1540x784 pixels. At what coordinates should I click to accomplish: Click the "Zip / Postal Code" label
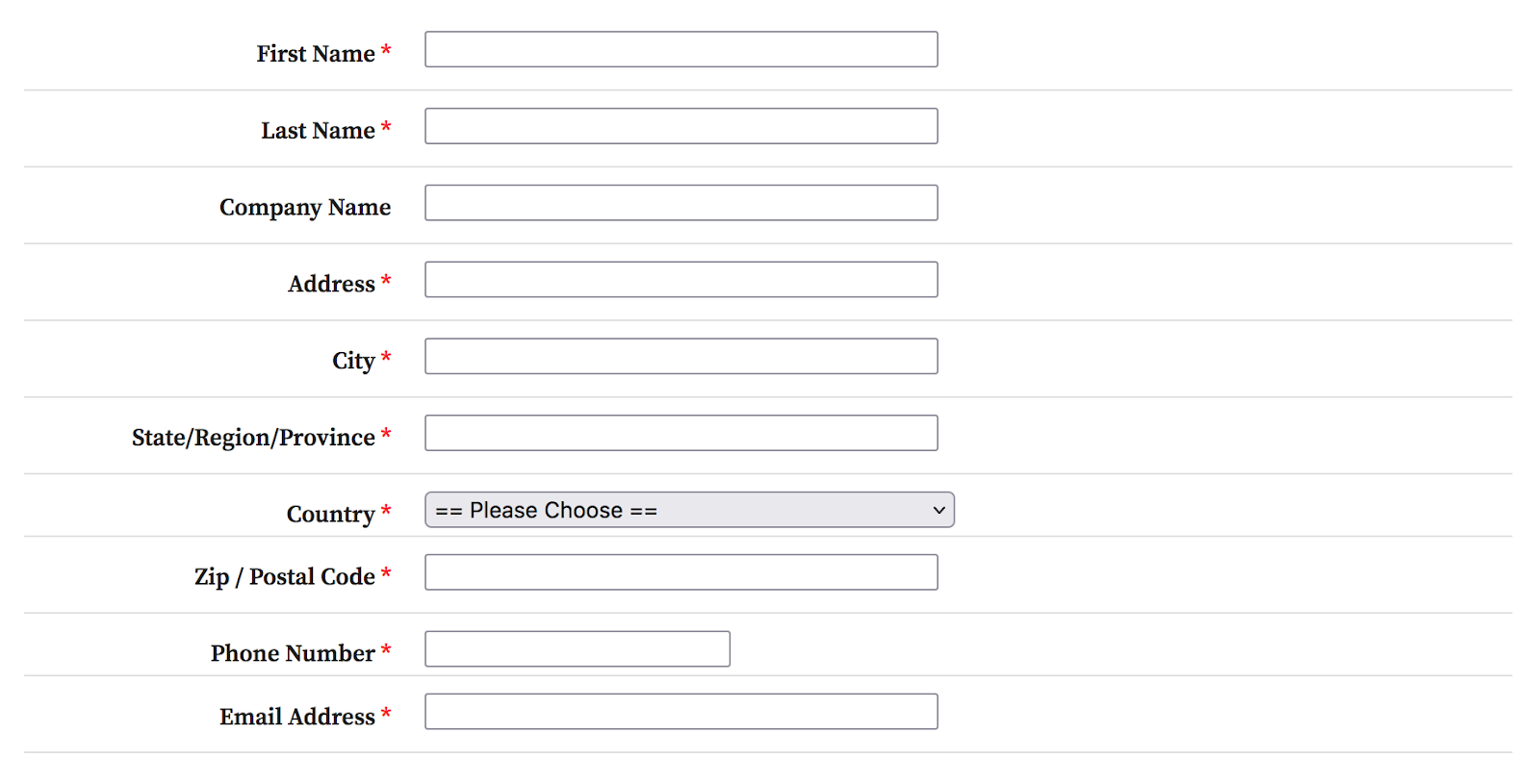tap(285, 577)
